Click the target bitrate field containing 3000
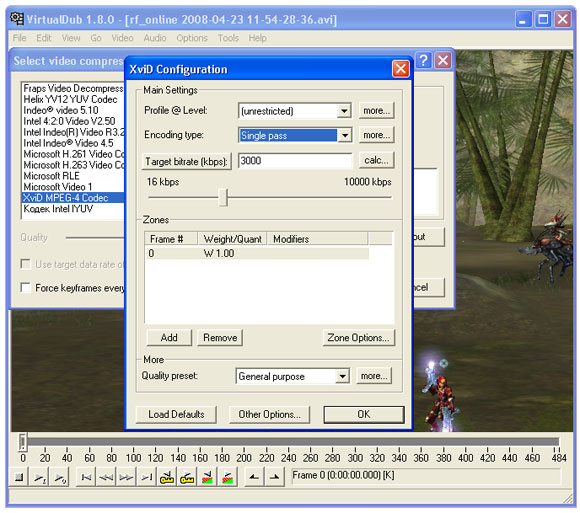Viewport: 580px width, 513px height. tap(295, 161)
